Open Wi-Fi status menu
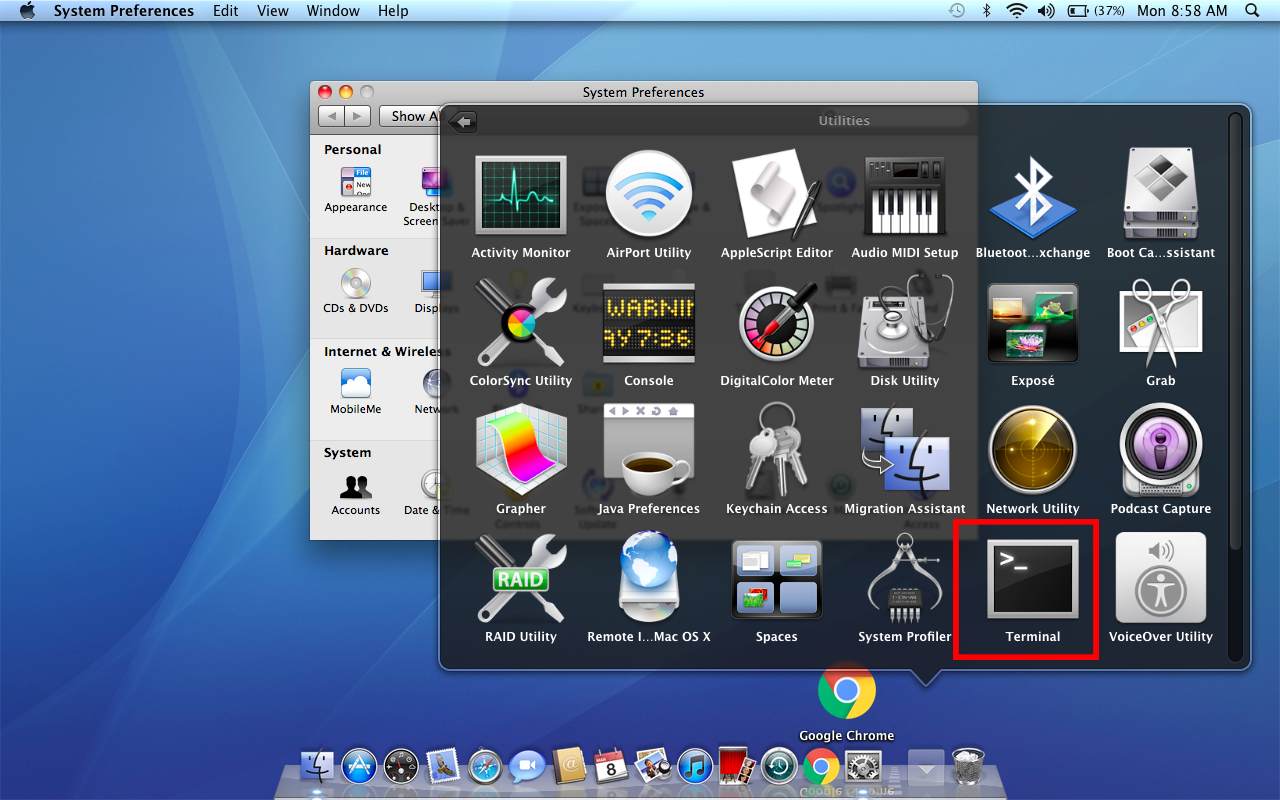Viewport: 1280px width, 800px height. [1017, 11]
